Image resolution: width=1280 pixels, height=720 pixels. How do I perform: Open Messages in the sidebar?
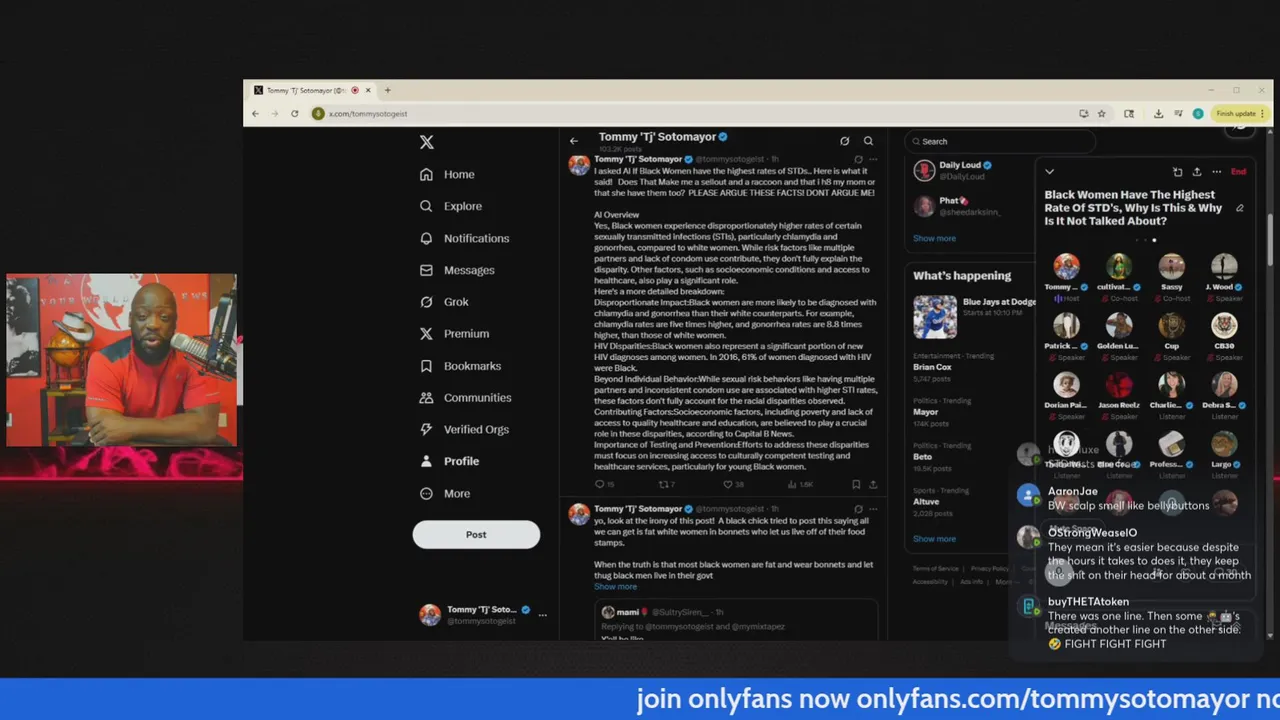click(457, 270)
